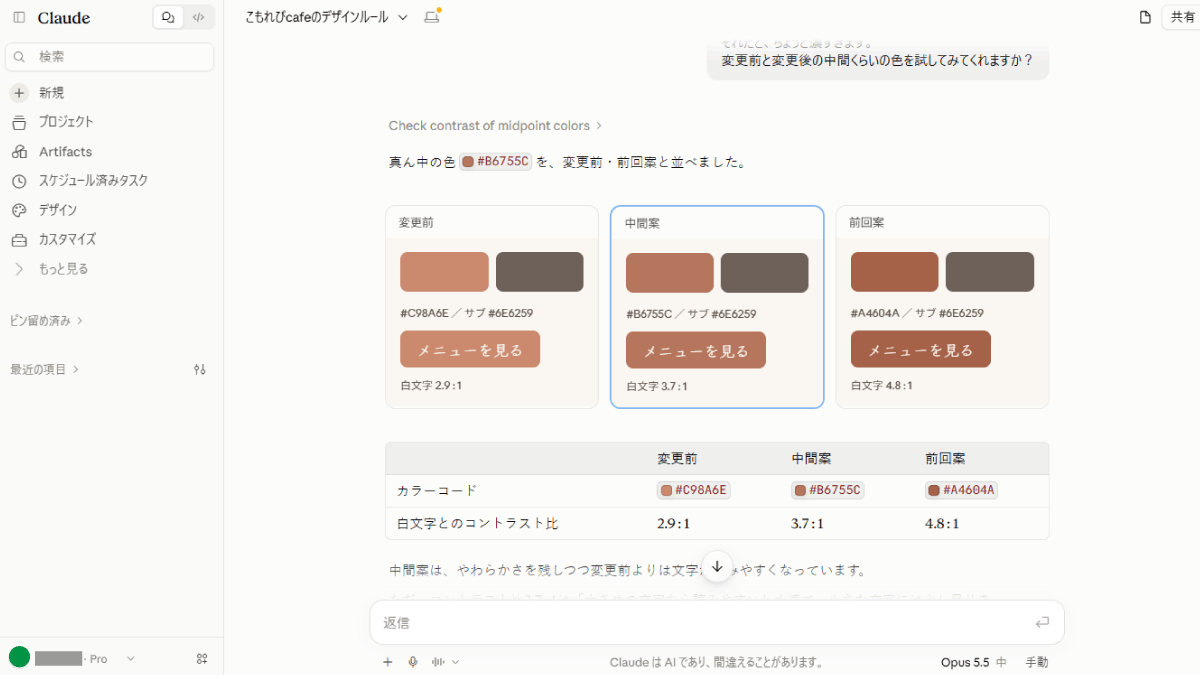This screenshot has width=1200, height=675.
Task: Click the #C98A6E main swatch in 変更前
Action: click(444, 272)
